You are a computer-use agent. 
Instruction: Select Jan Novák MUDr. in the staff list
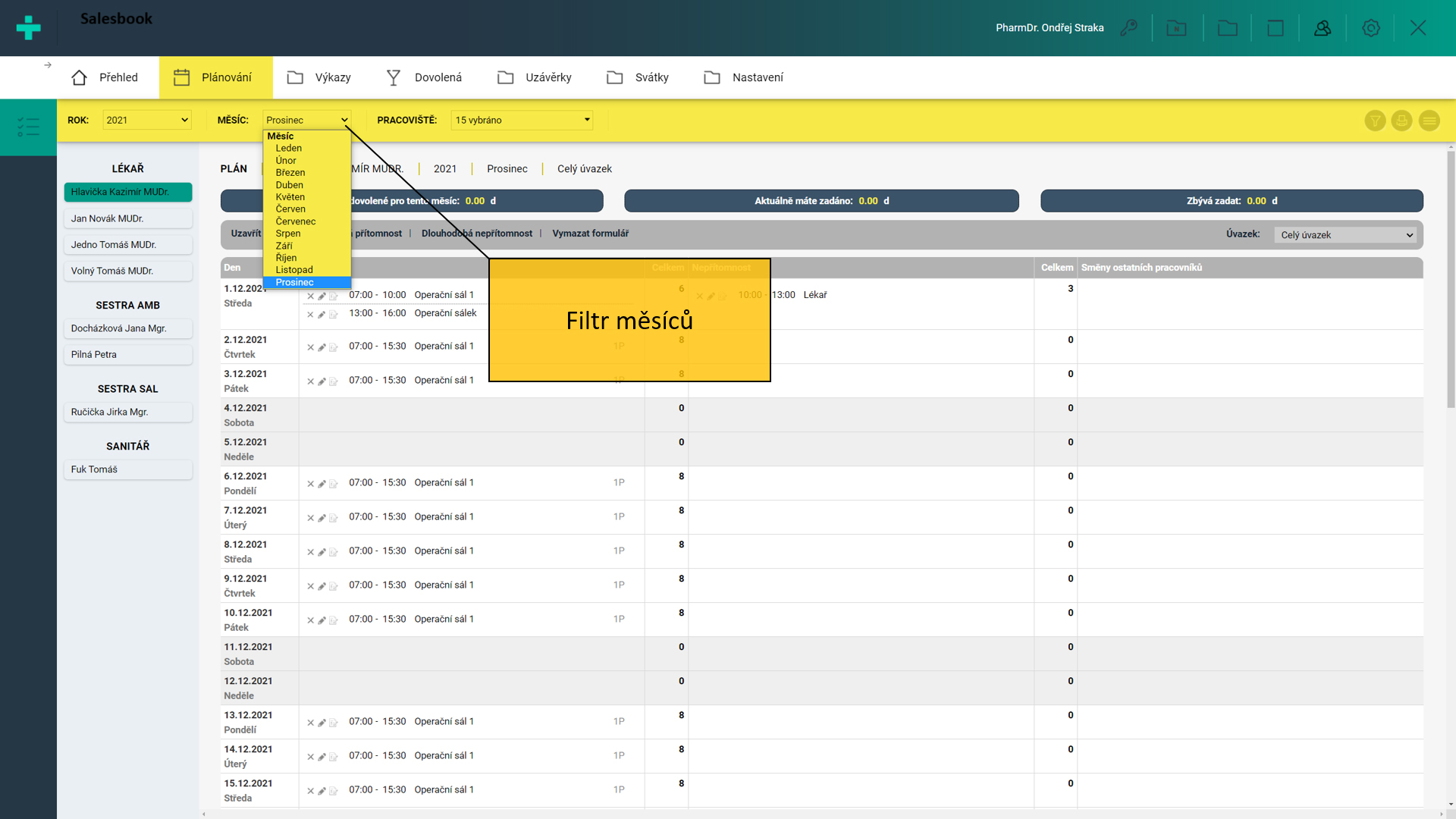(127, 218)
